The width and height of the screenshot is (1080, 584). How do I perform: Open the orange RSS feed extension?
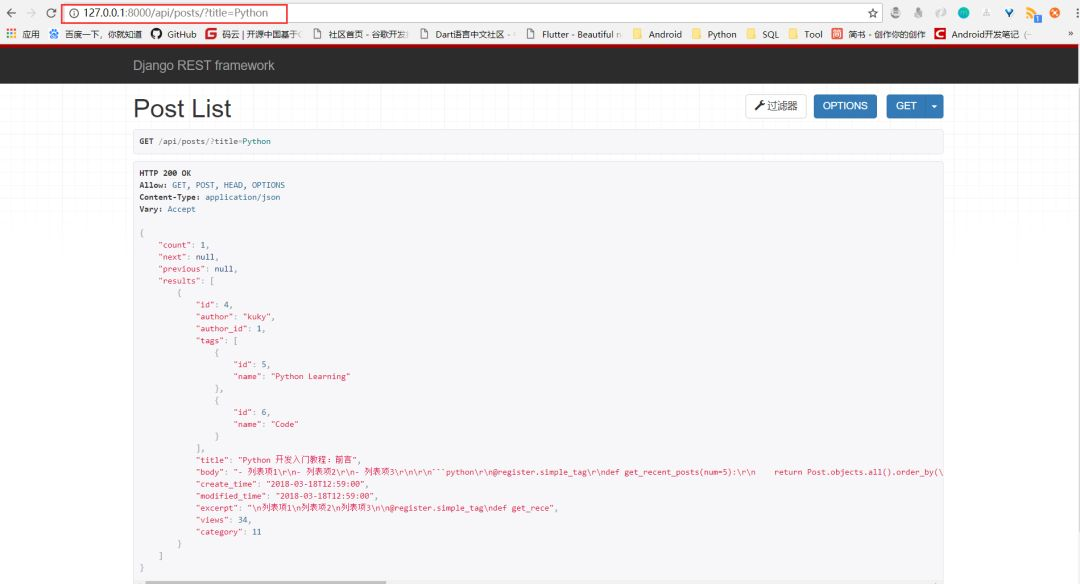point(1032,13)
